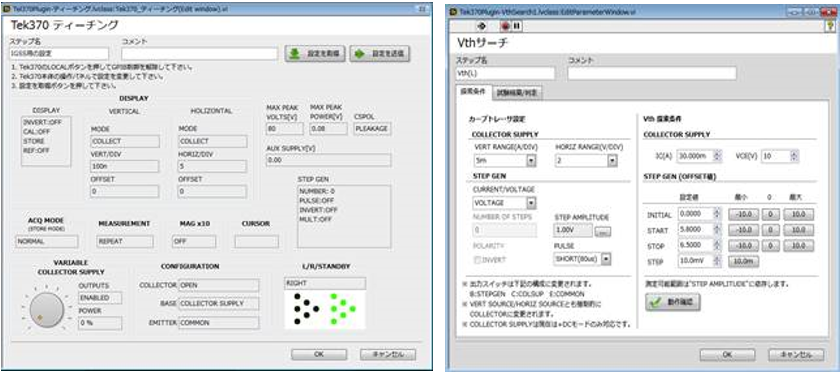
Task: Click the 10.0 max button in STOP row
Action: click(798, 245)
